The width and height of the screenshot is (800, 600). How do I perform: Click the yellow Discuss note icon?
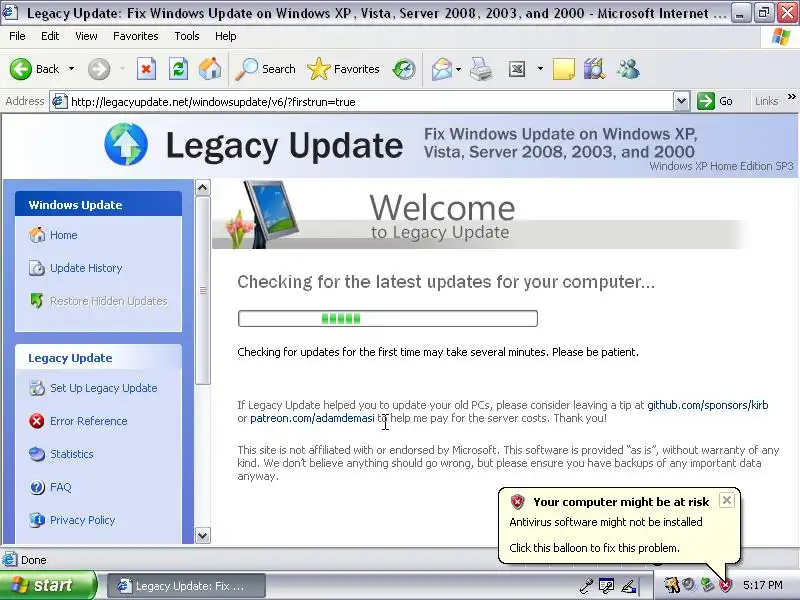click(563, 69)
